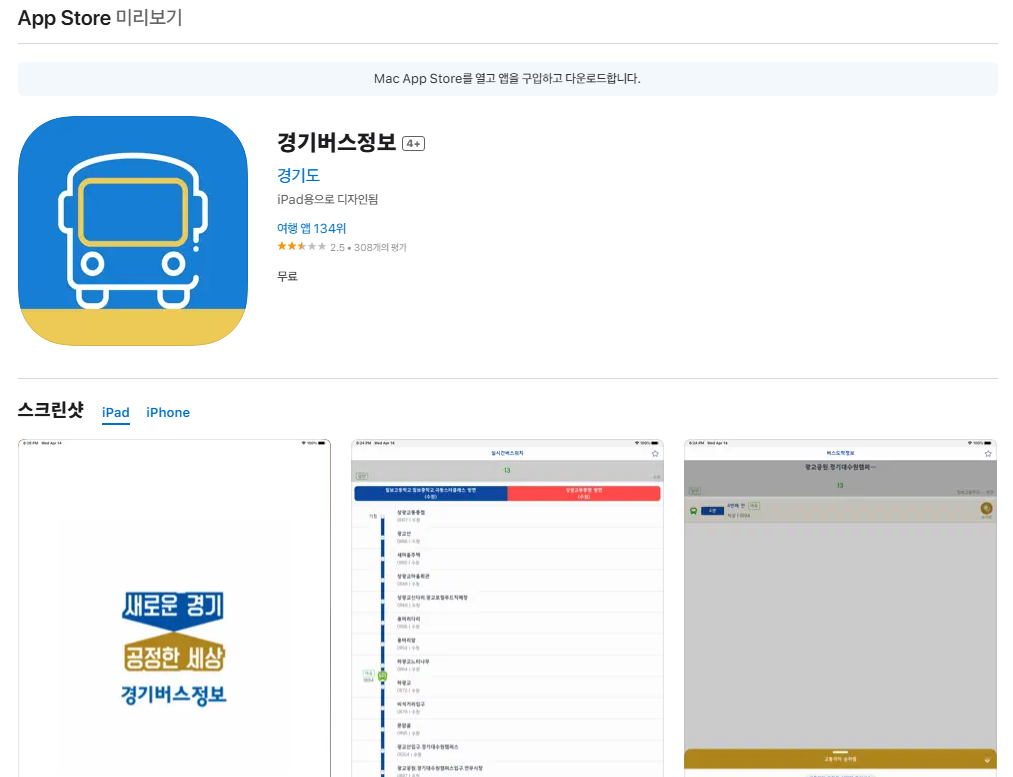Open the 경기도 developer link
Viewport: 1013px width, 777px height.
(298, 175)
